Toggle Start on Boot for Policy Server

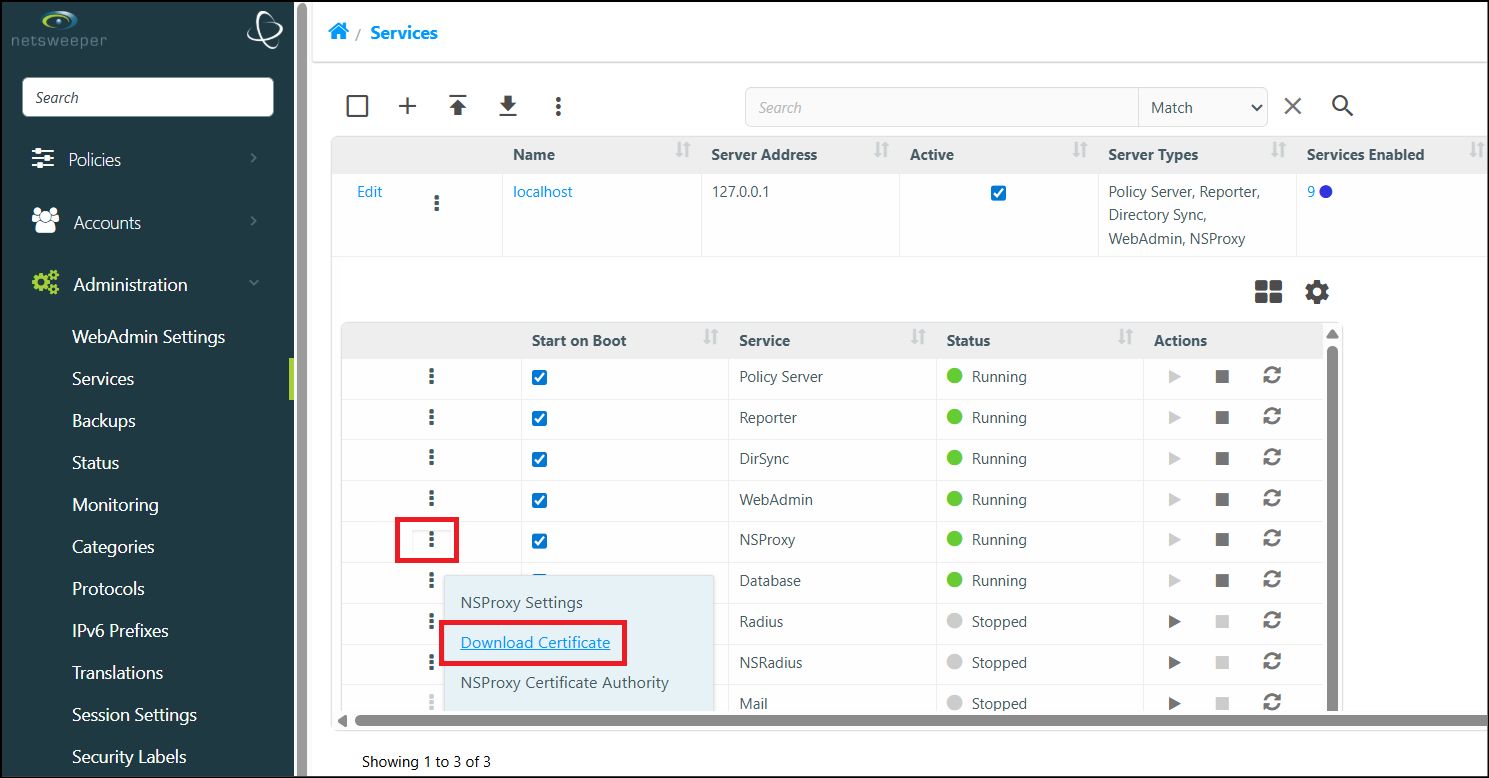[x=539, y=377]
